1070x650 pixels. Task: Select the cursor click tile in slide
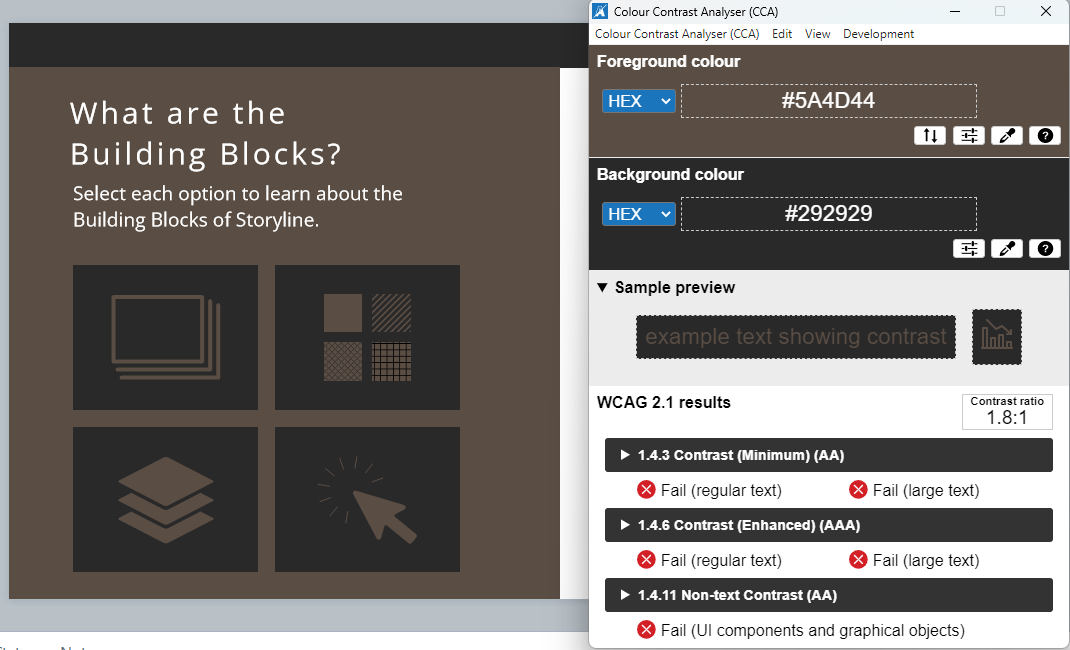(367, 499)
